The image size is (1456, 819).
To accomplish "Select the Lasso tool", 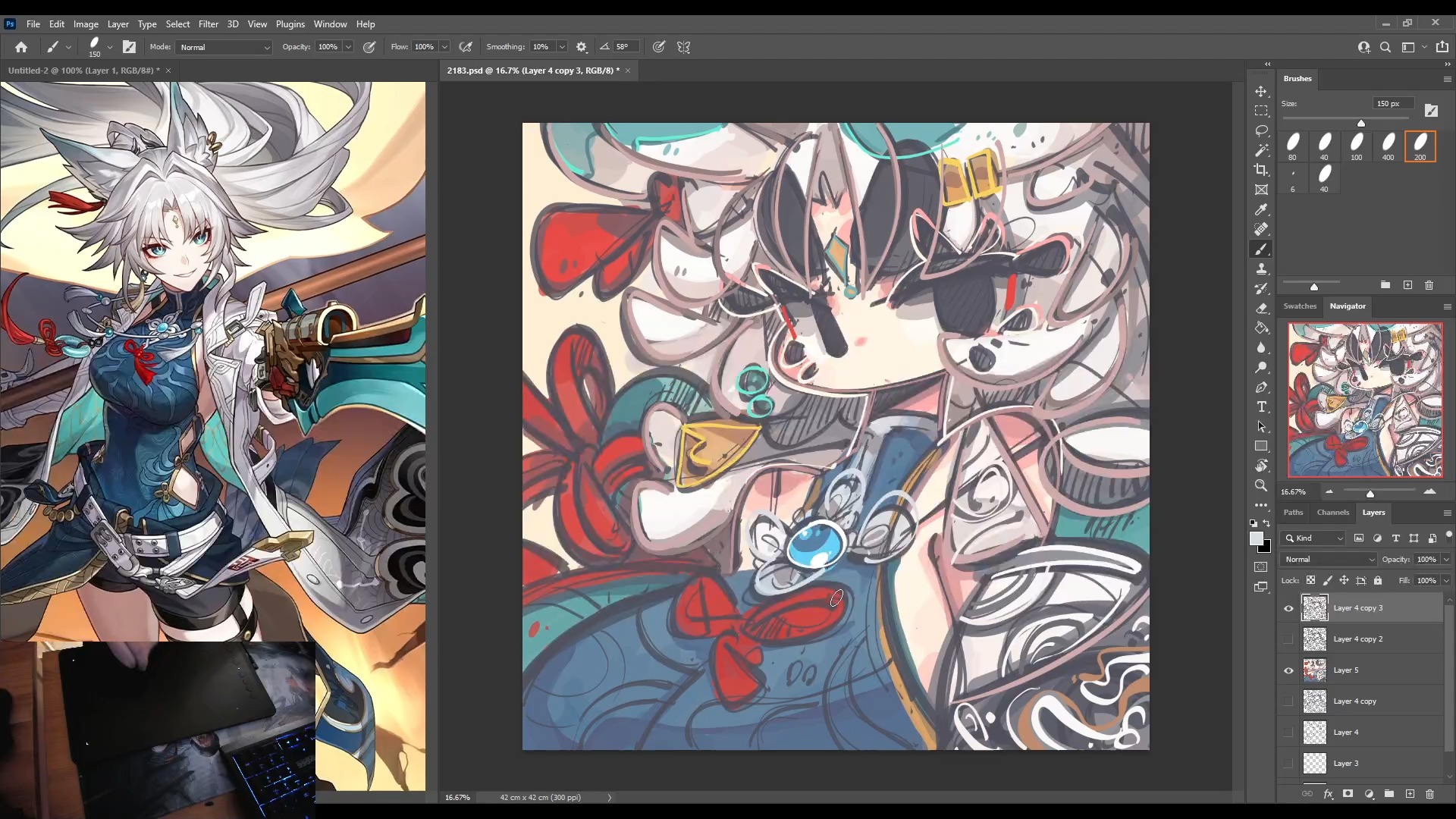I will click(1261, 130).
